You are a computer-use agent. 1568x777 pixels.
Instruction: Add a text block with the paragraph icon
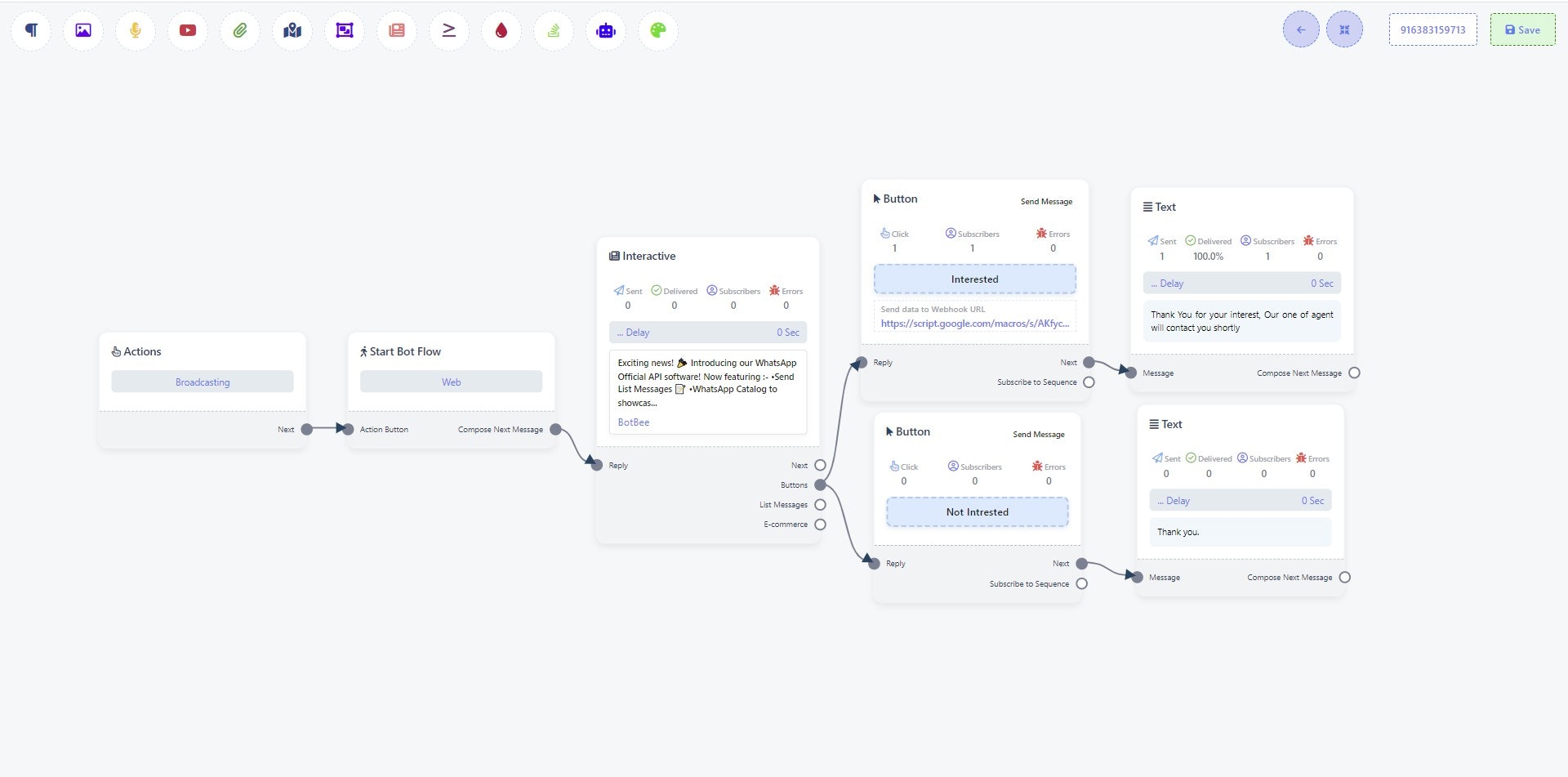31,30
